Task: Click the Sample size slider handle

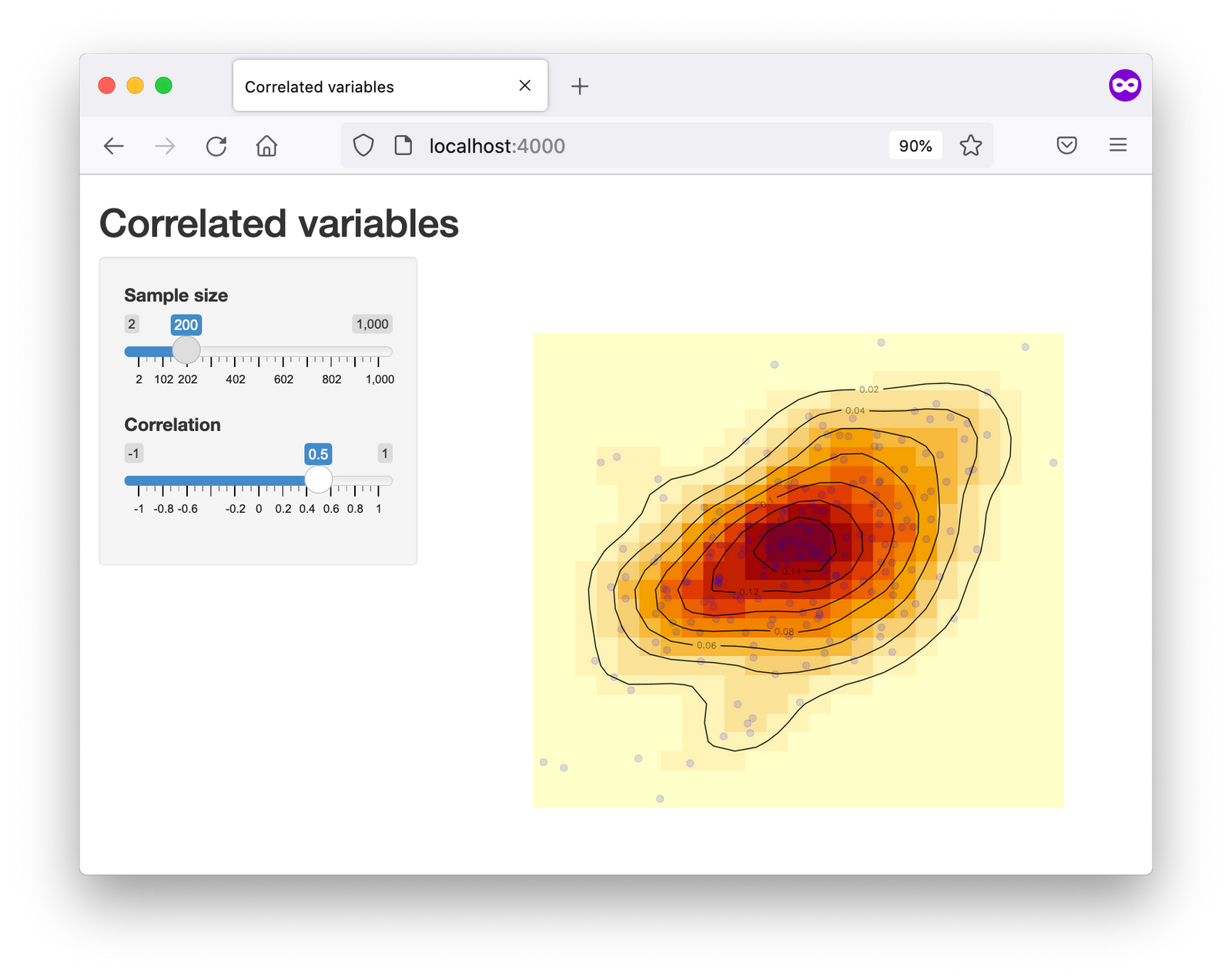Action: [x=186, y=351]
